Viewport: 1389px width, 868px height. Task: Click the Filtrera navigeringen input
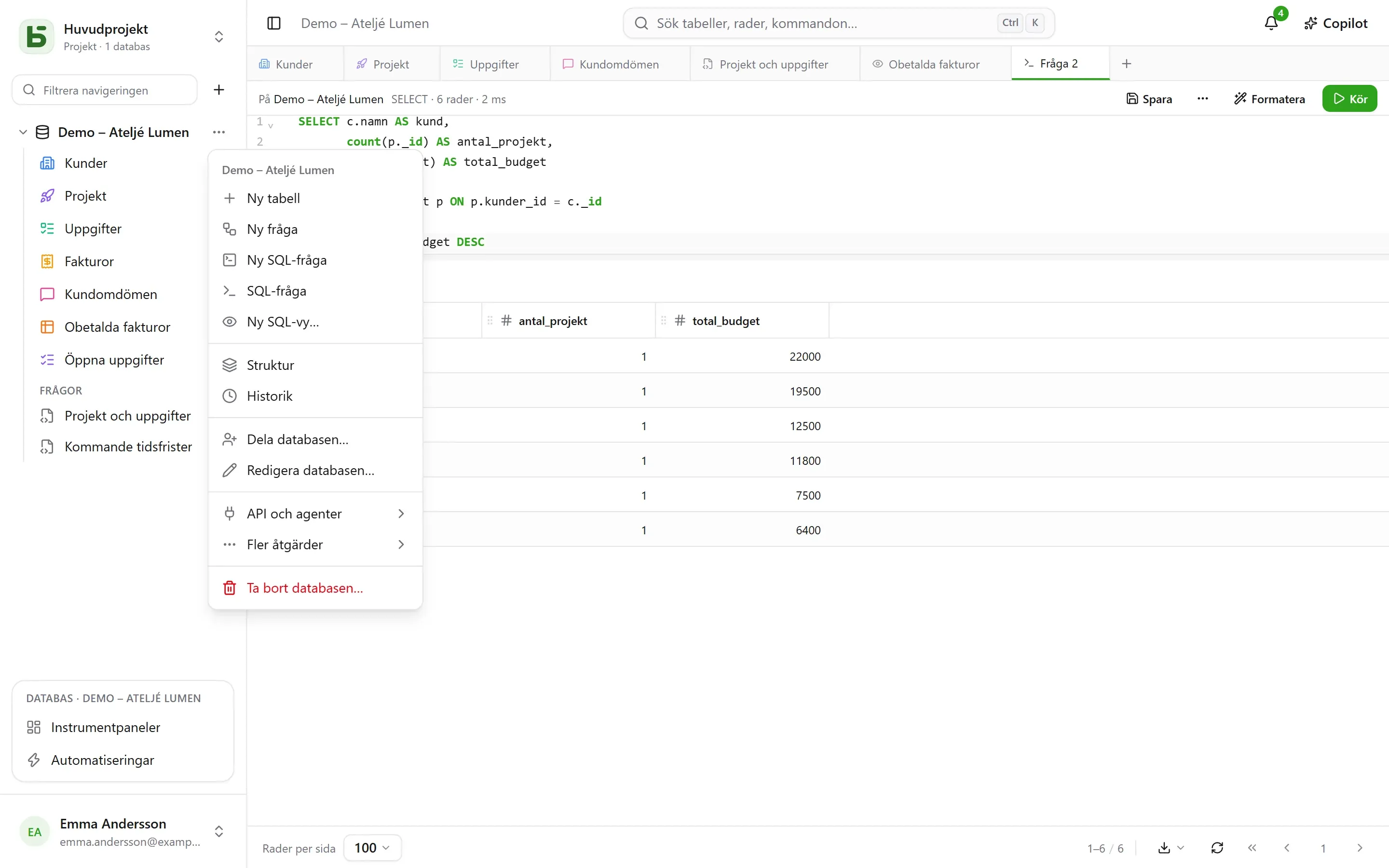tap(105, 90)
